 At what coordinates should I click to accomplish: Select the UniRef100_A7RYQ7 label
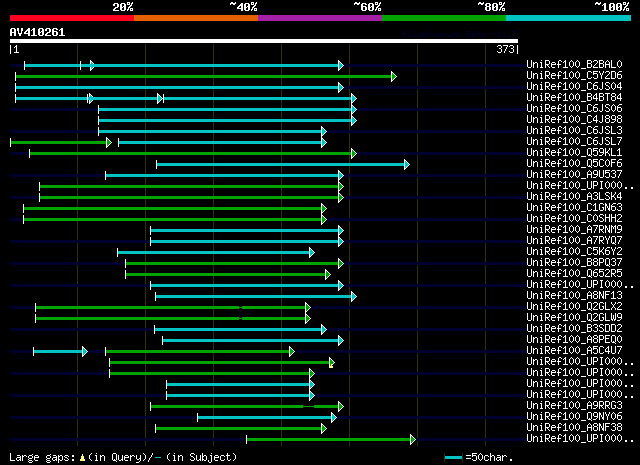pyautogui.click(x=574, y=241)
